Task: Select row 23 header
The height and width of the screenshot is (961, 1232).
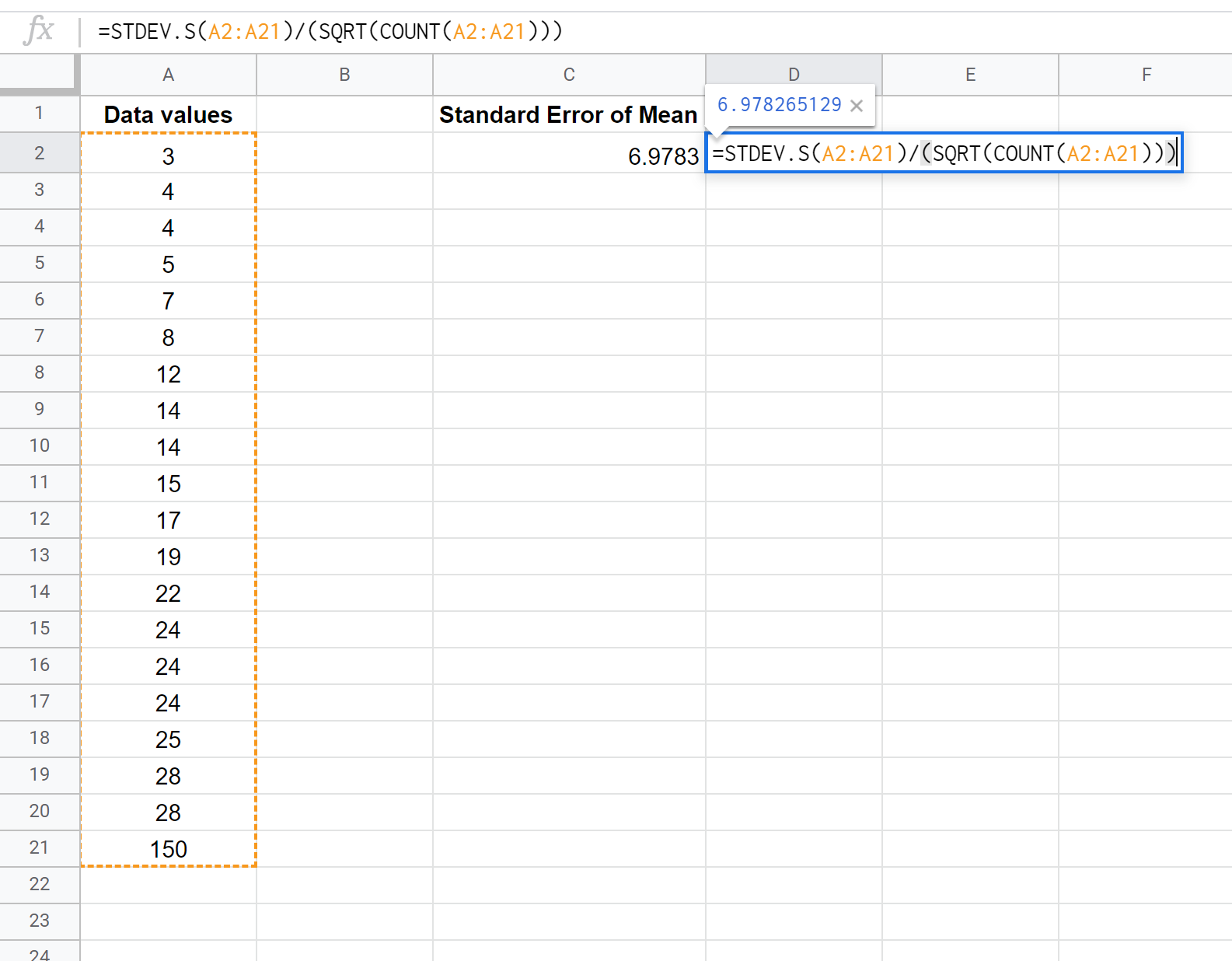Action: point(40,921)
